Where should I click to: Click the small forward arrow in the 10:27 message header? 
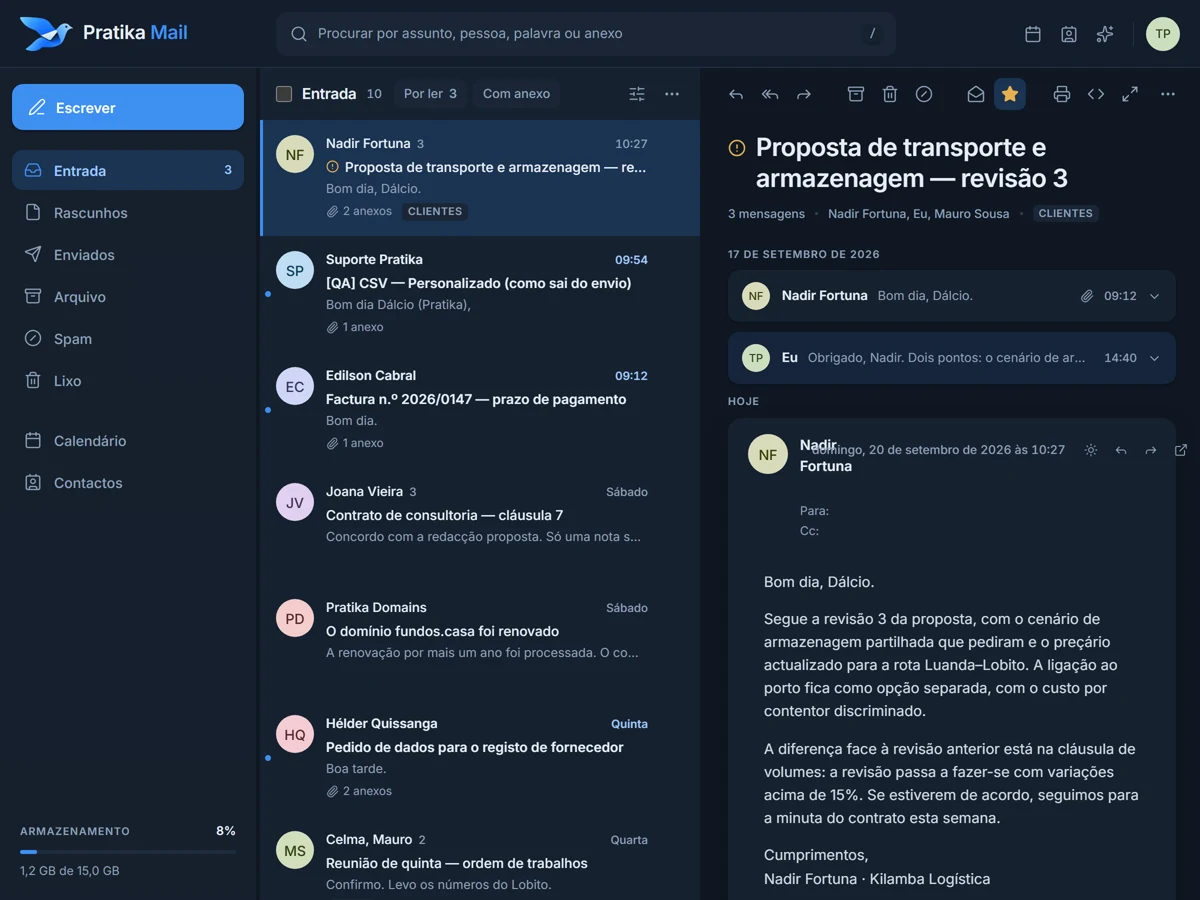[1151, 450]
